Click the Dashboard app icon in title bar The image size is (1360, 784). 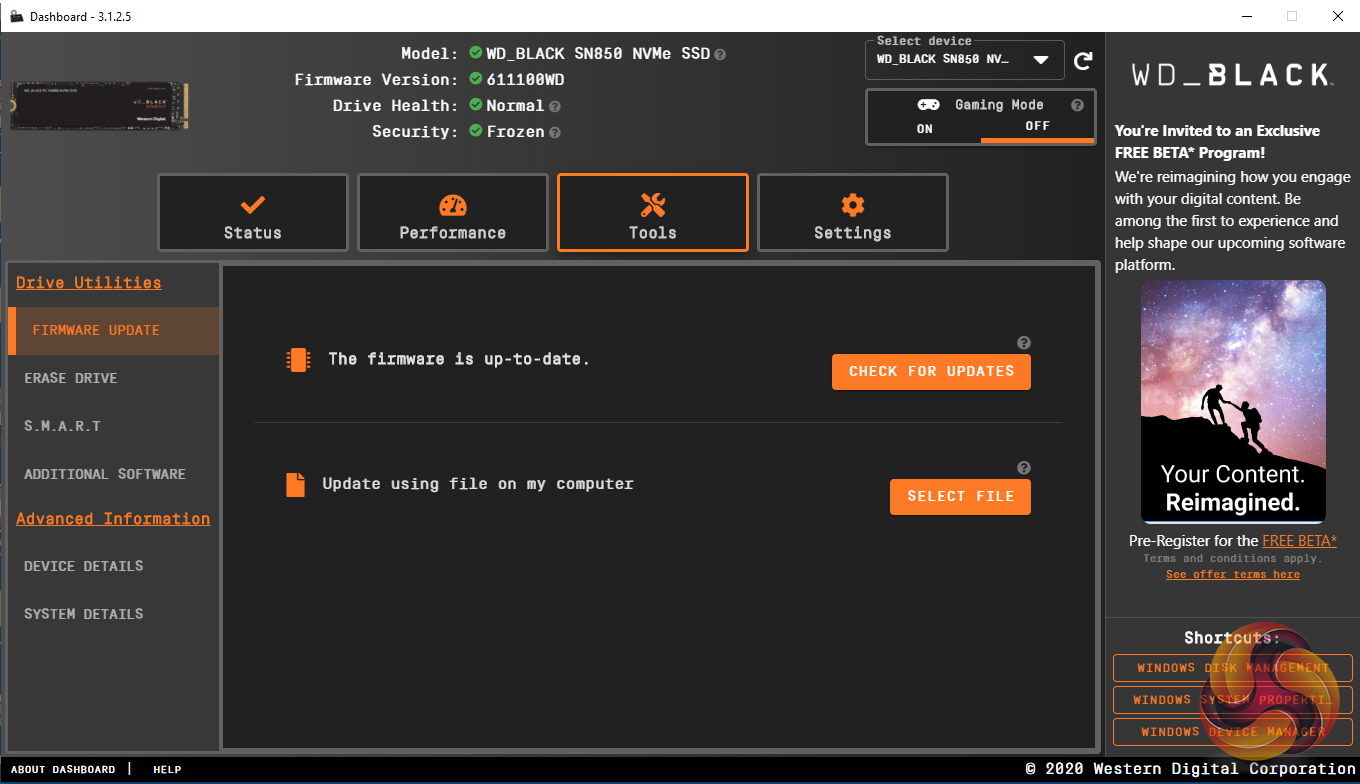point(16,16)
